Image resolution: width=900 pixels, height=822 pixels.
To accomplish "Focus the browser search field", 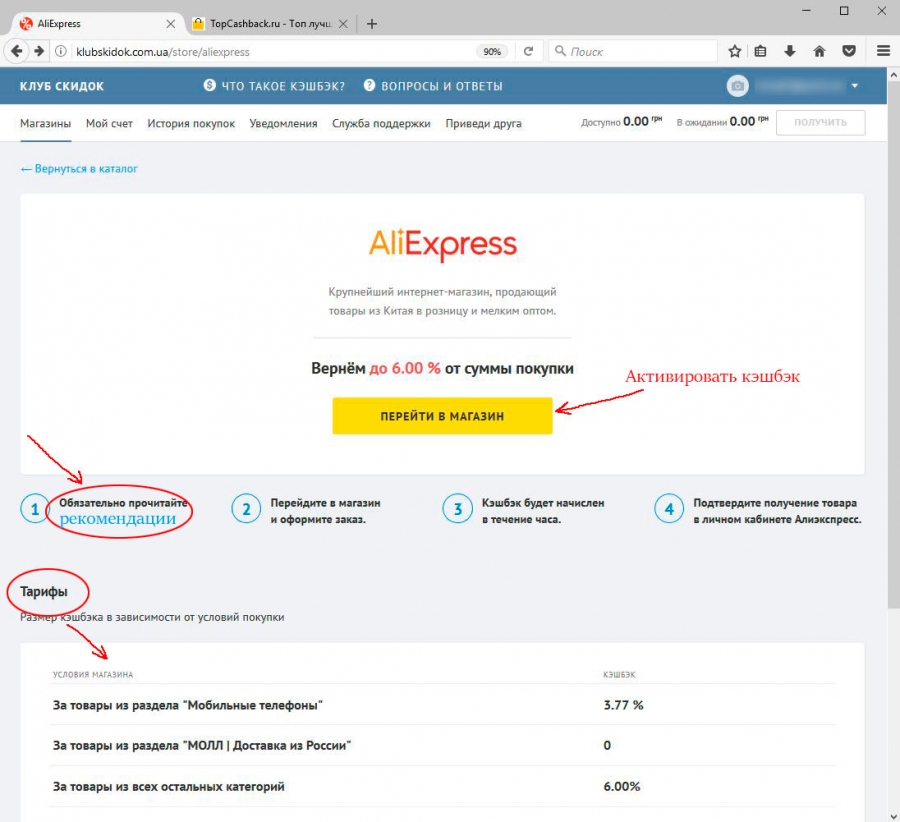I will pos(634,51).
